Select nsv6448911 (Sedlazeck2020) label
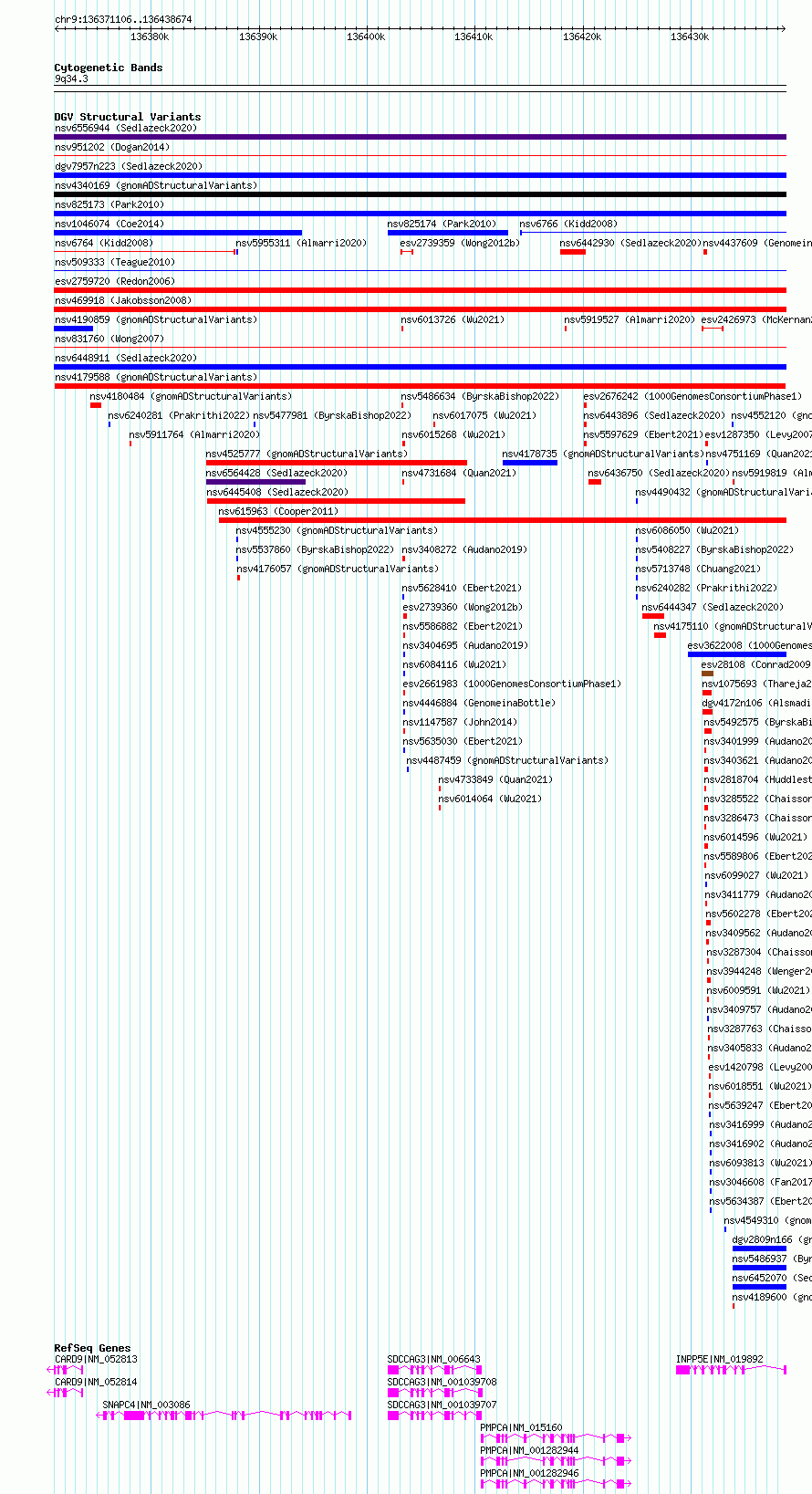Screen dimensions: 812x1494 click(x=125, y=358)
